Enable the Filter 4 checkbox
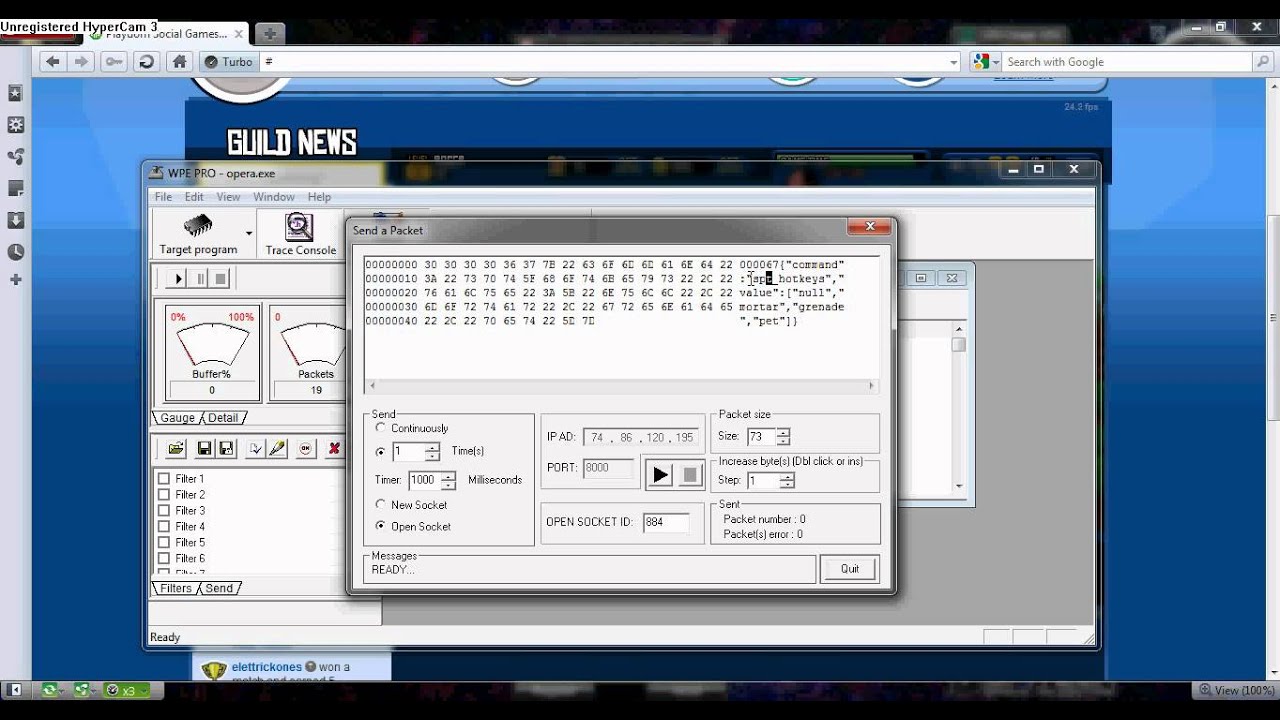The height and width of the screenshot is (720, 1280). click(163, 527)
